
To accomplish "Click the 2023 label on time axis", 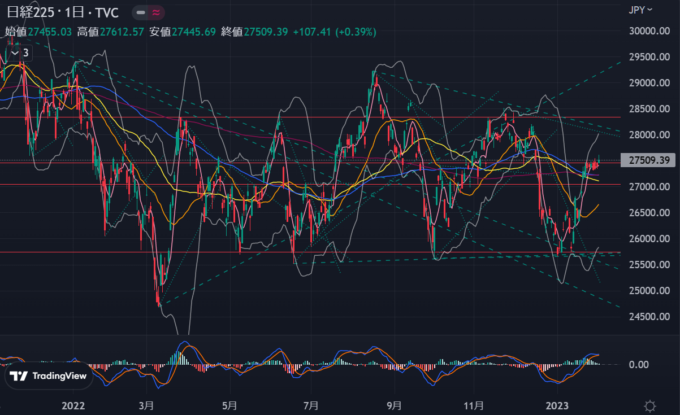I will (x=557, y=405).
